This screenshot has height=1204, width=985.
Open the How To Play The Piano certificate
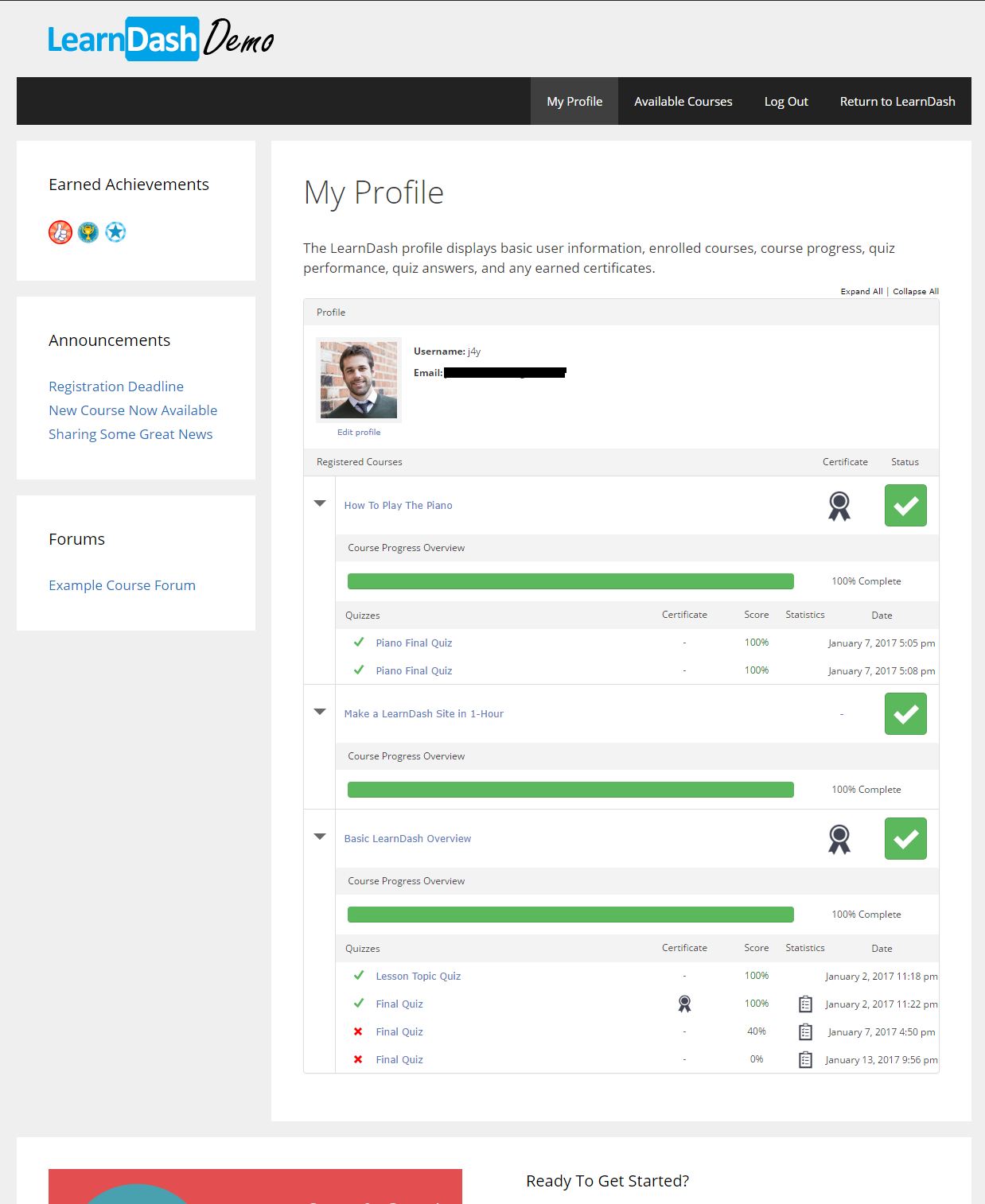pyautogui.click(x=839, y=506)
